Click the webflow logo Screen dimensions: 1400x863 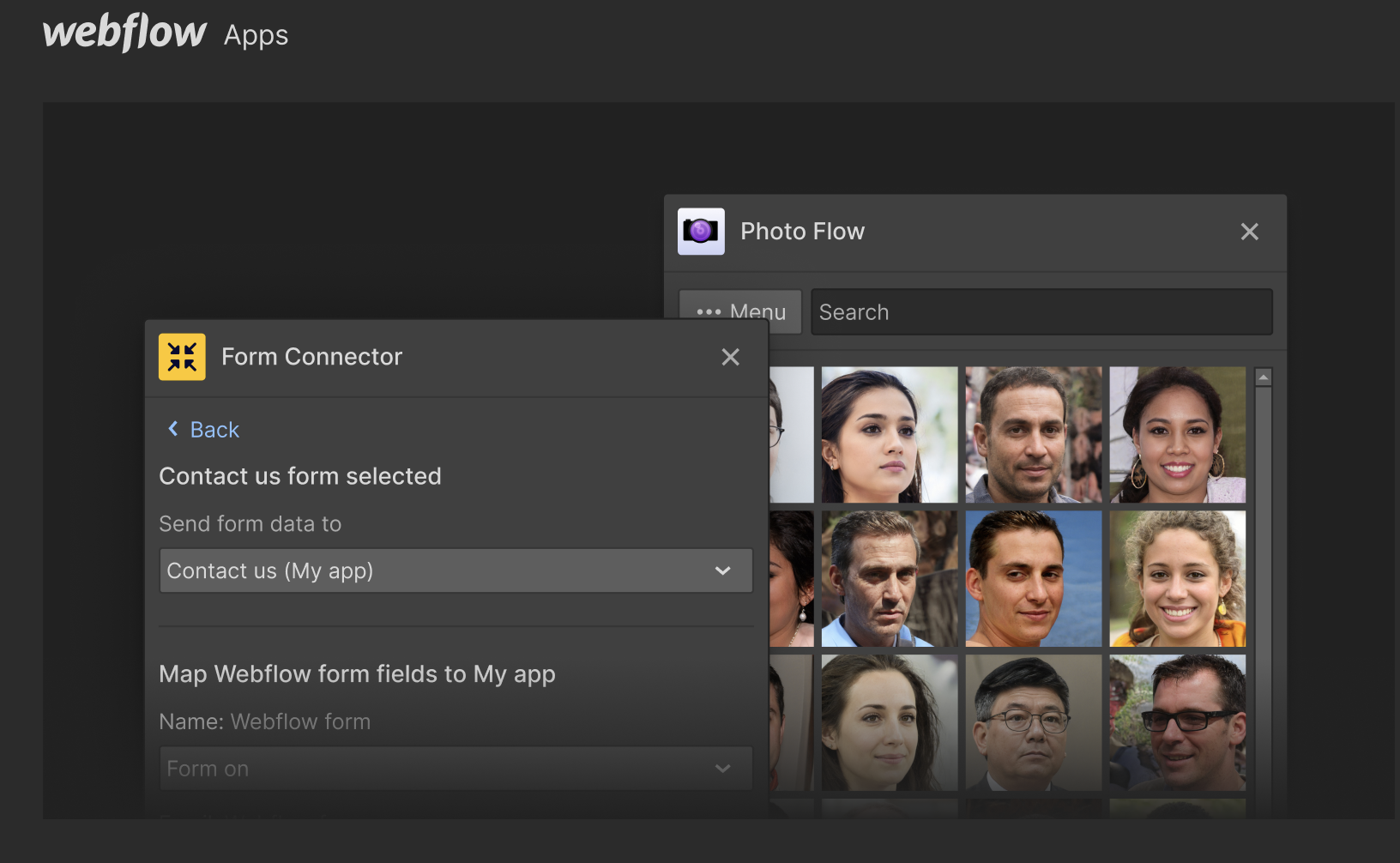[124, 33]
